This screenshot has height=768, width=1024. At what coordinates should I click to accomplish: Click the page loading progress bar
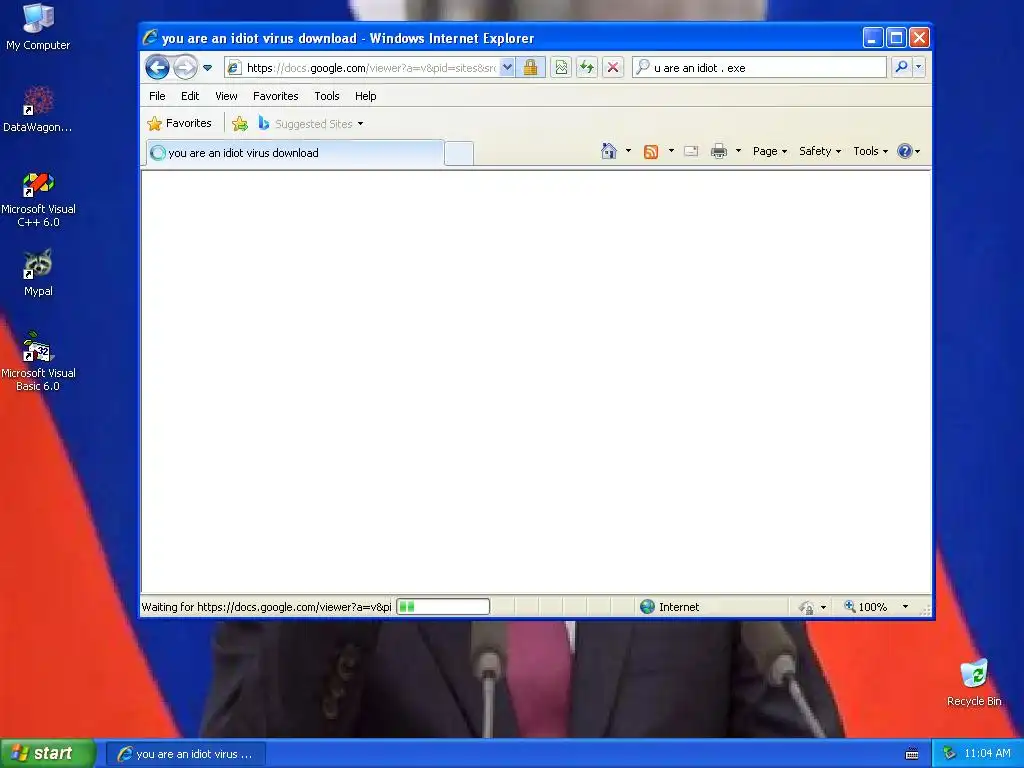point(443,607)
